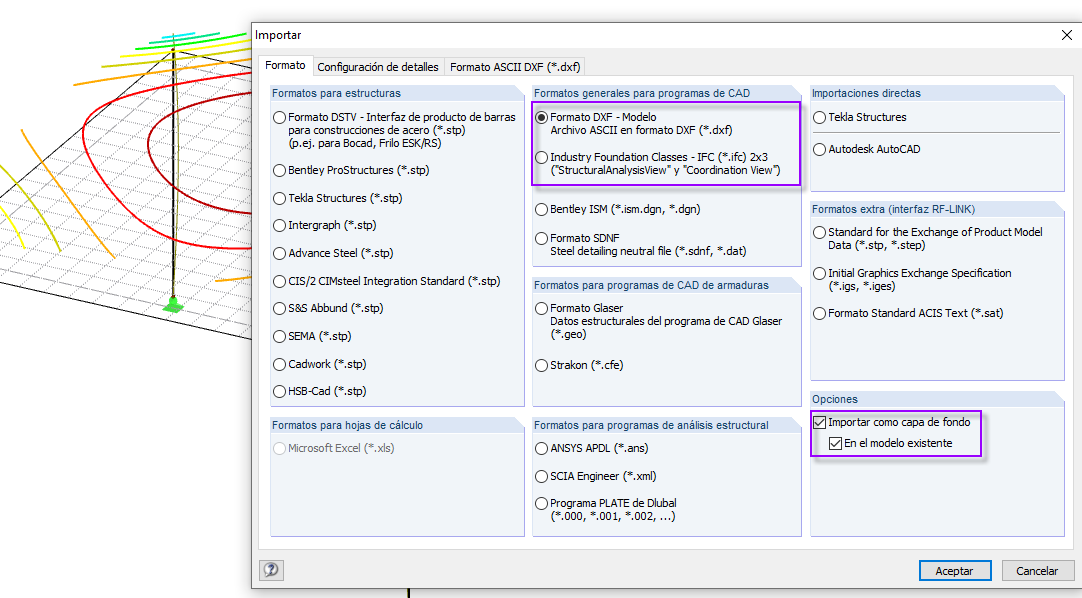Close the Importar dialog window
The width and height of the screenshot is (1082, 598).
coord(1065,35)
